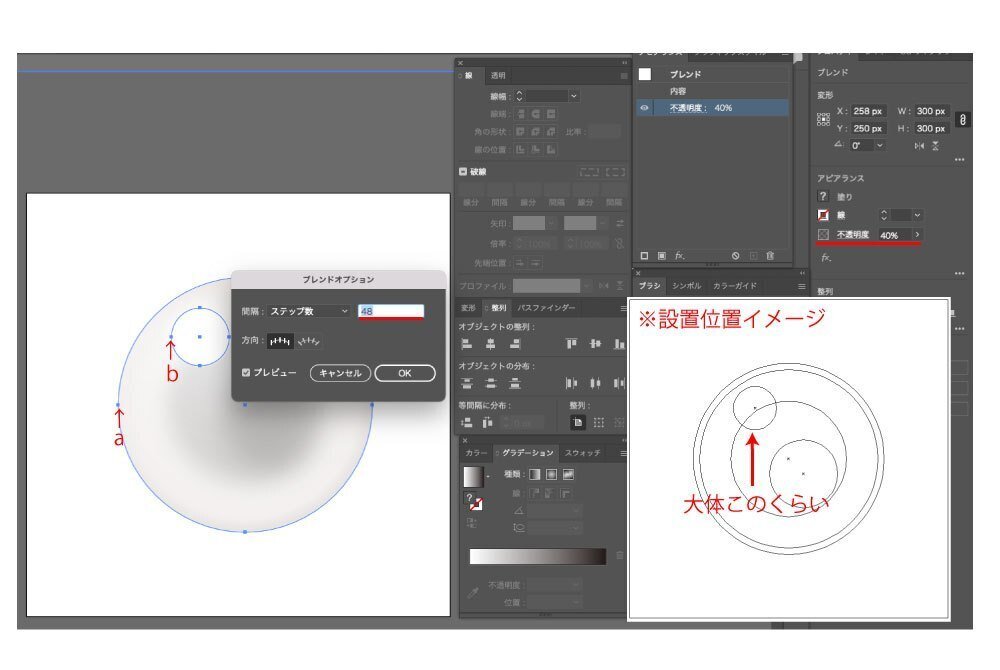Click the キャンセル button
Screen dimensions: 1000x670
[340, 373]
